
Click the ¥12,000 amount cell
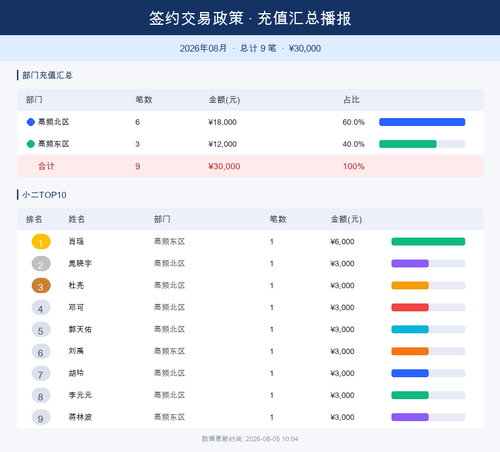[x=222, y=144]
